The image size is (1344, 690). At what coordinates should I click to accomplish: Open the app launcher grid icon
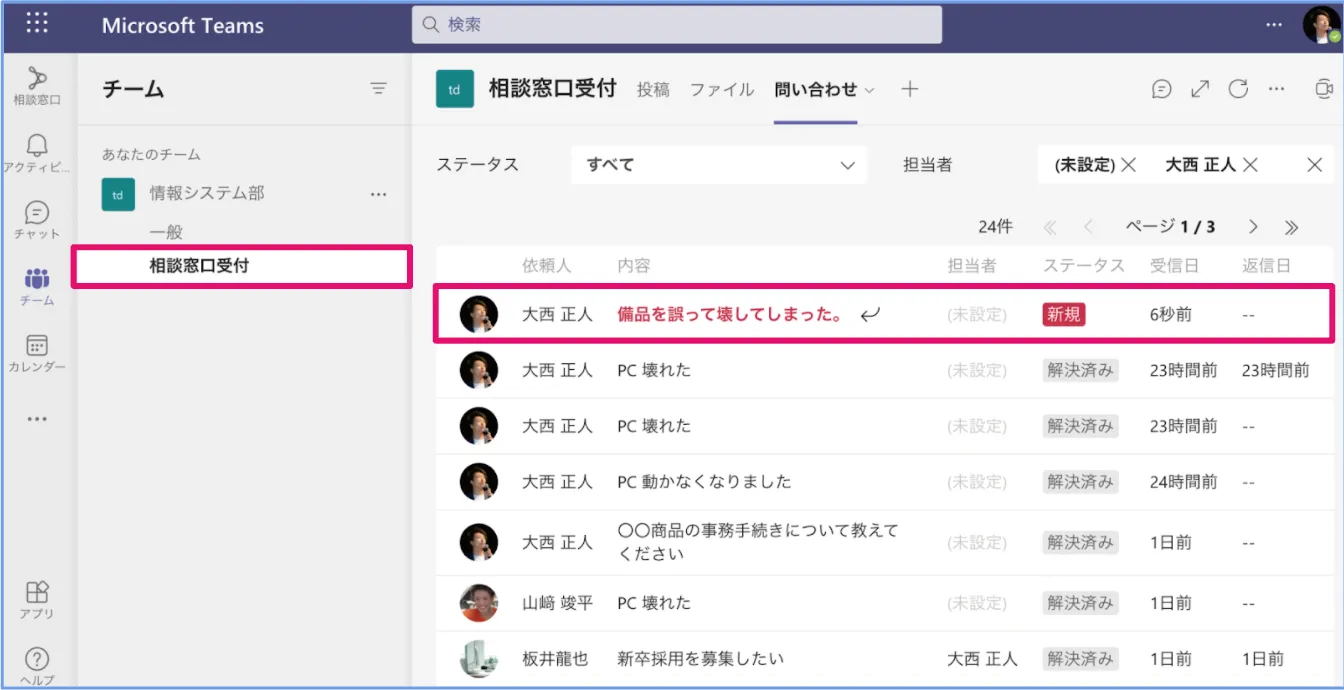pyautogui.click(x=37, y=23)
